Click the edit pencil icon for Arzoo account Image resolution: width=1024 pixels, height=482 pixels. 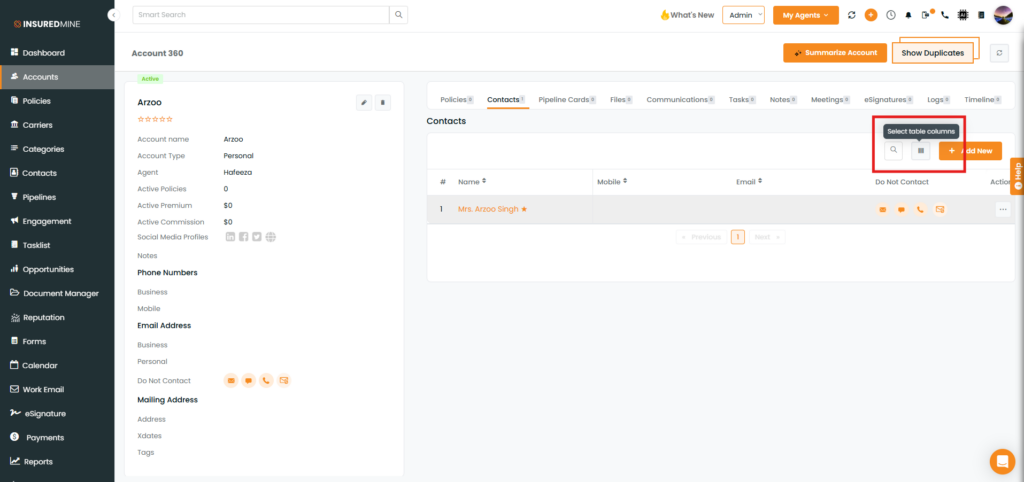(x=364, y=102)
